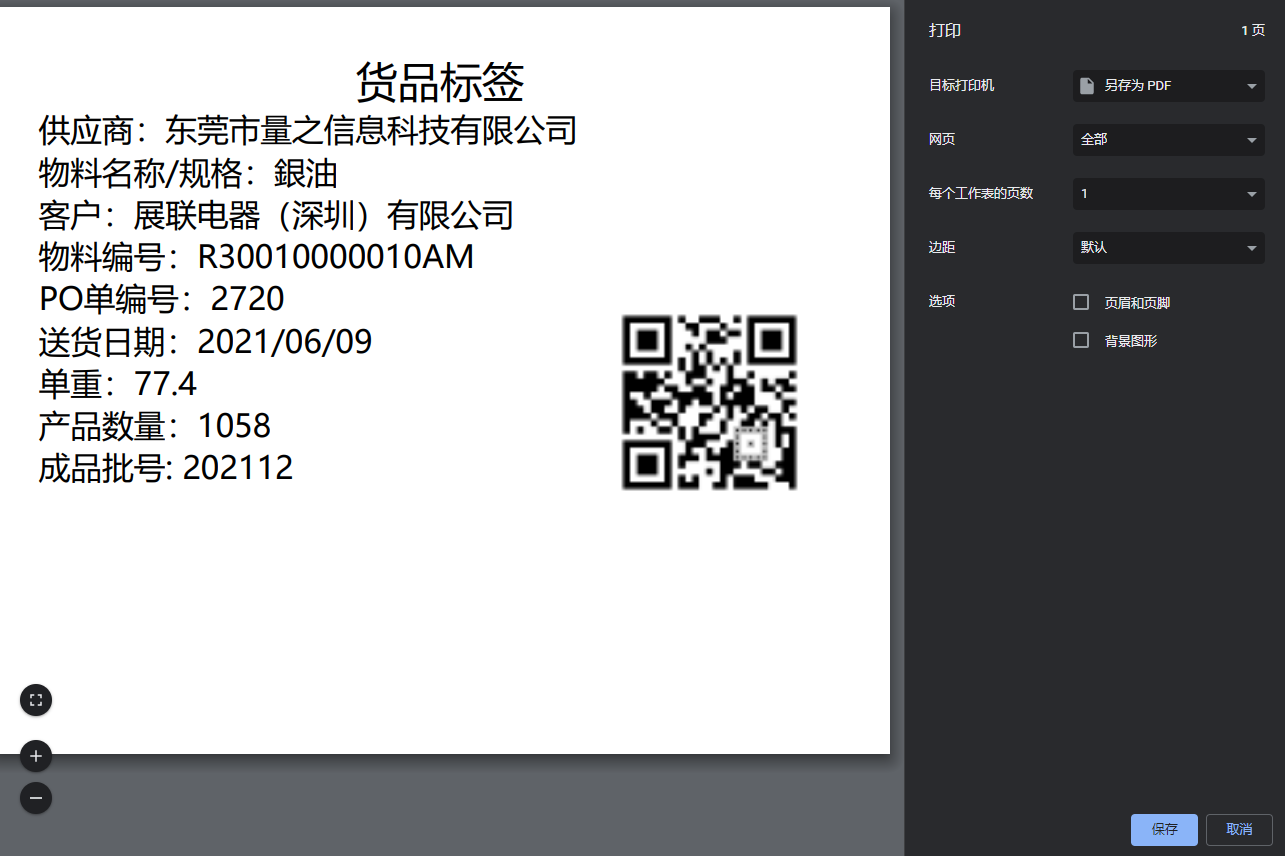
Task: Click the PDF document icon in printer field
Action: pos(1087,86)
